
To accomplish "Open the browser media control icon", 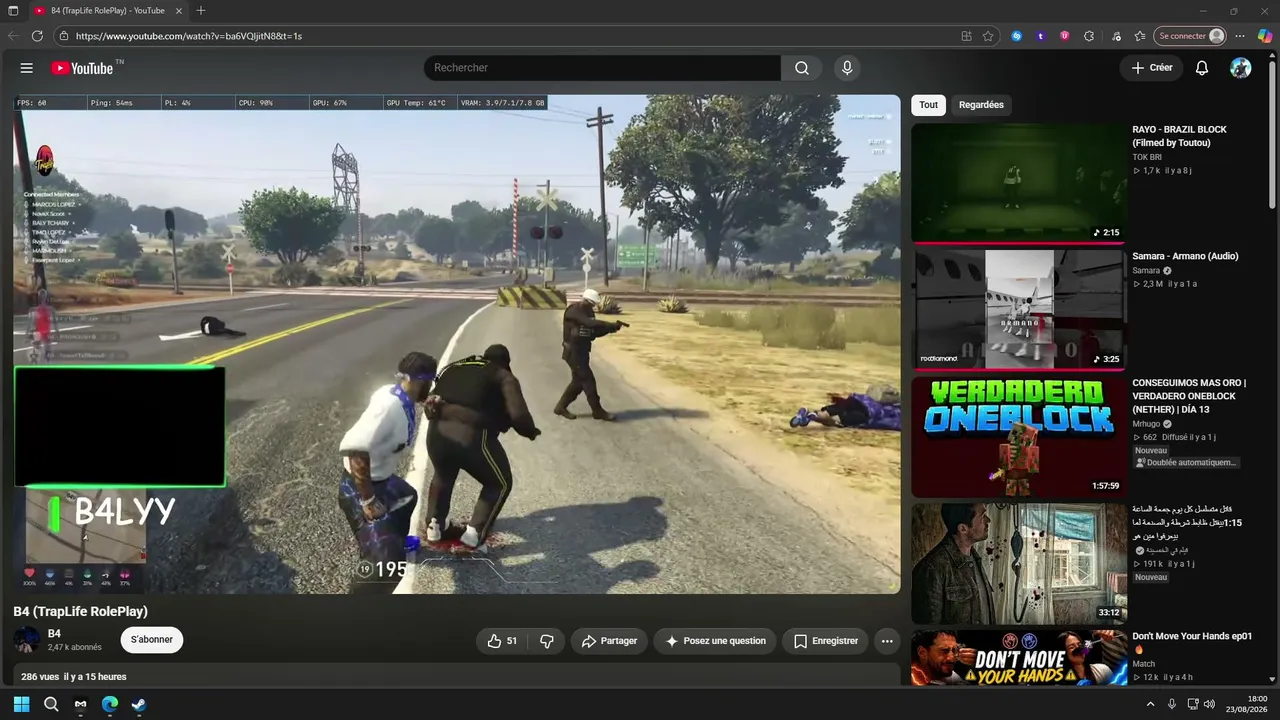I will 1116,36.
